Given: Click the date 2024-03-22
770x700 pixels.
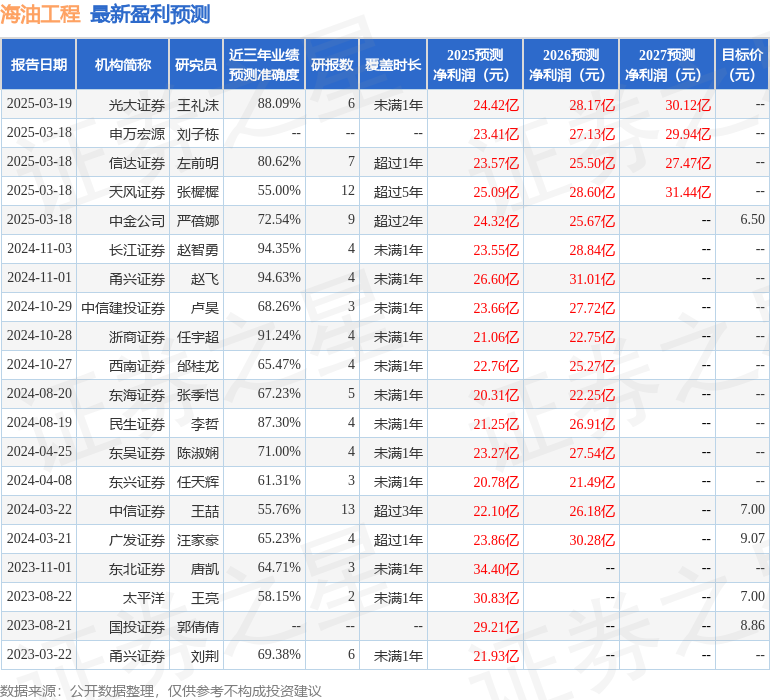Looking at the screenshot, I should (39, 509).
